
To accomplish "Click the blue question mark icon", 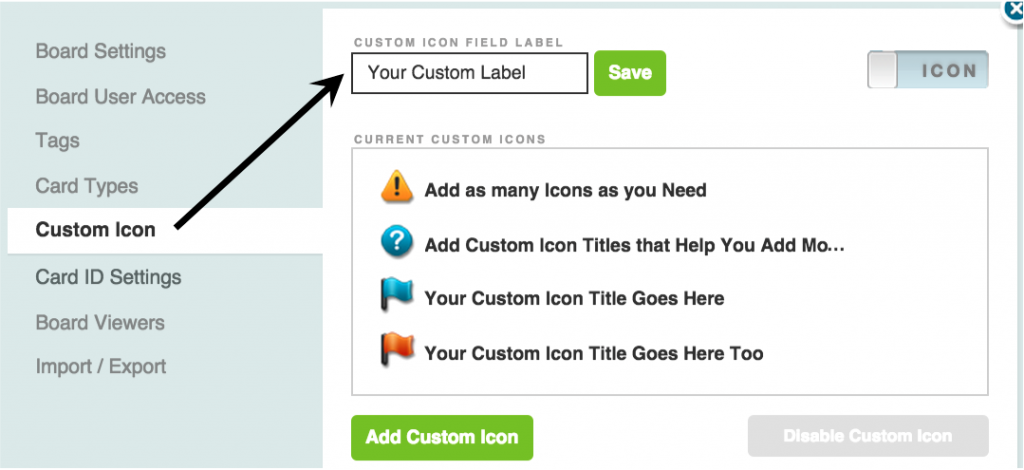I will pyautogui.click(x=396, y=243).
